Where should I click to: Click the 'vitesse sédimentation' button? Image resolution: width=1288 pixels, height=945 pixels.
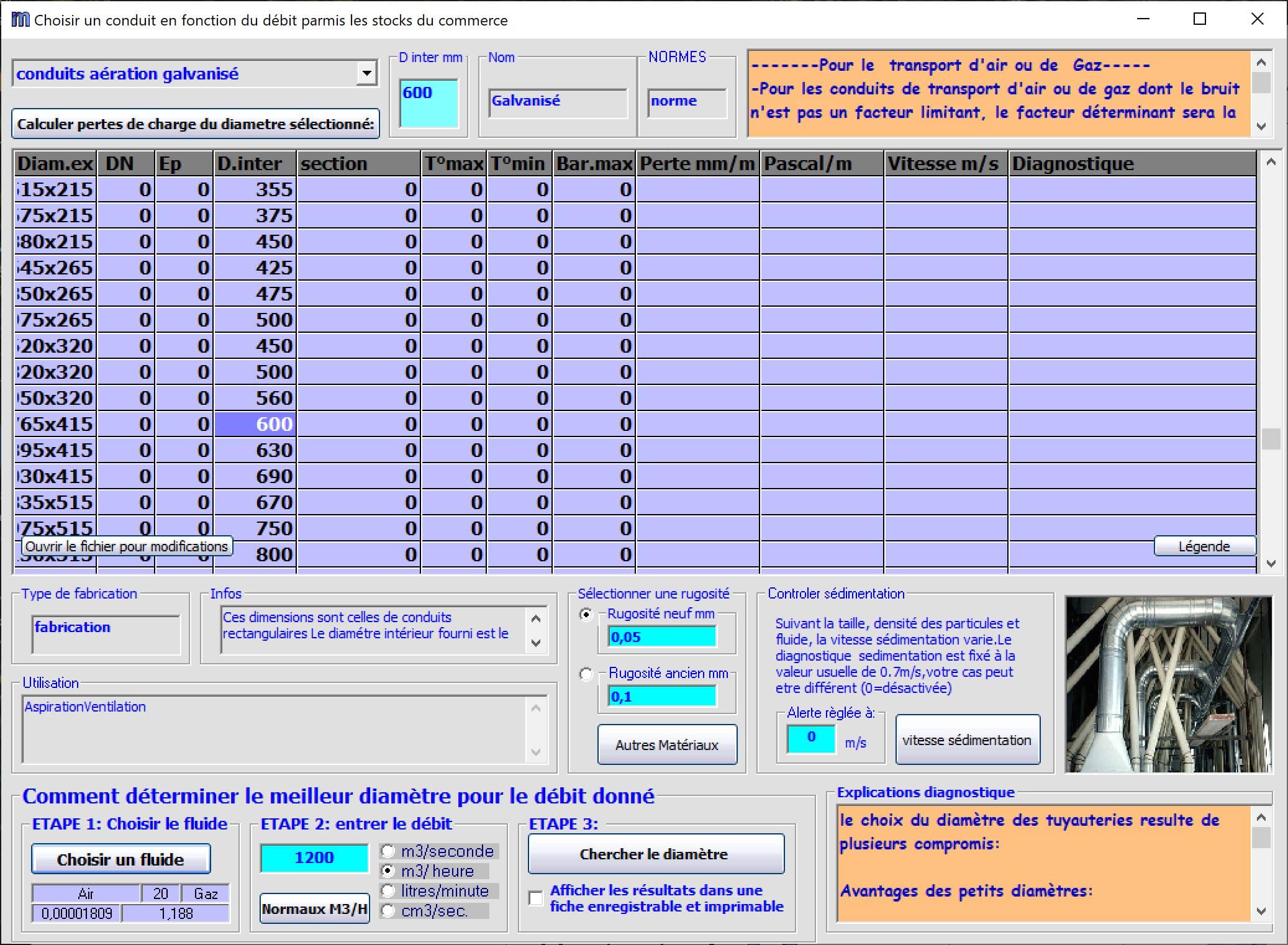point(967,740)
